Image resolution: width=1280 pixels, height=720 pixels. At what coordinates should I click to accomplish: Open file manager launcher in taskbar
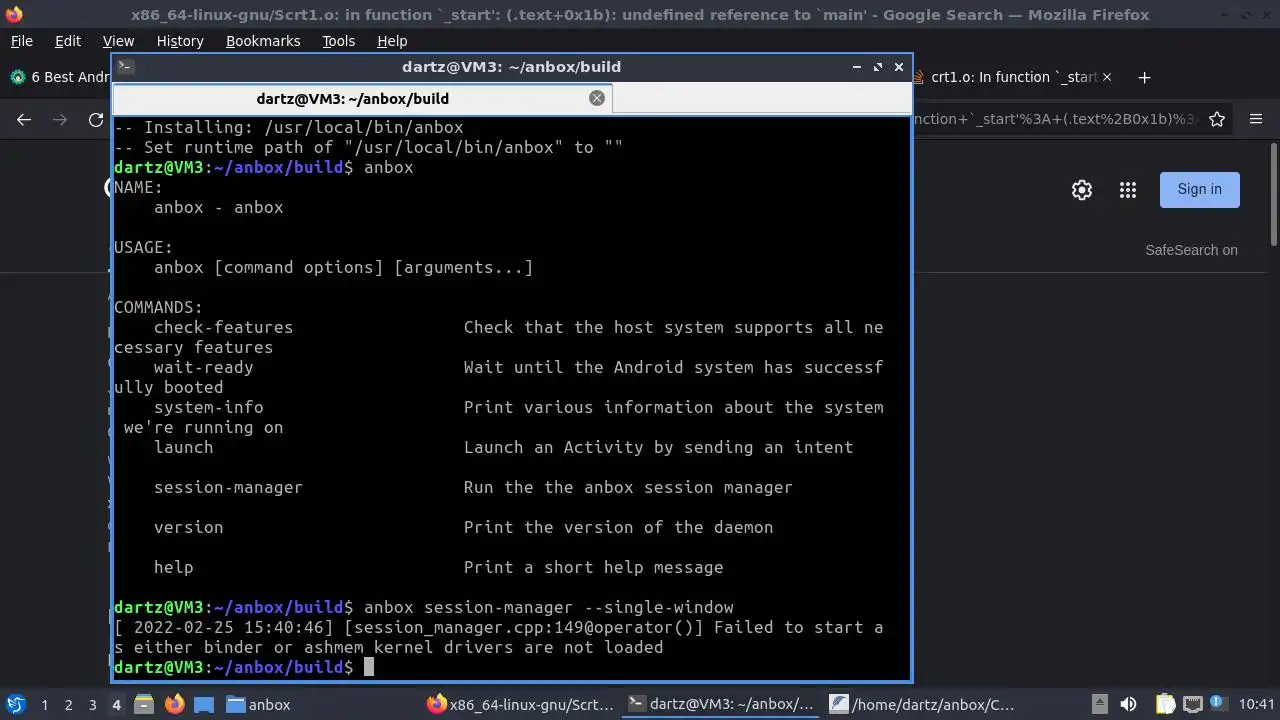click(142, 705)
